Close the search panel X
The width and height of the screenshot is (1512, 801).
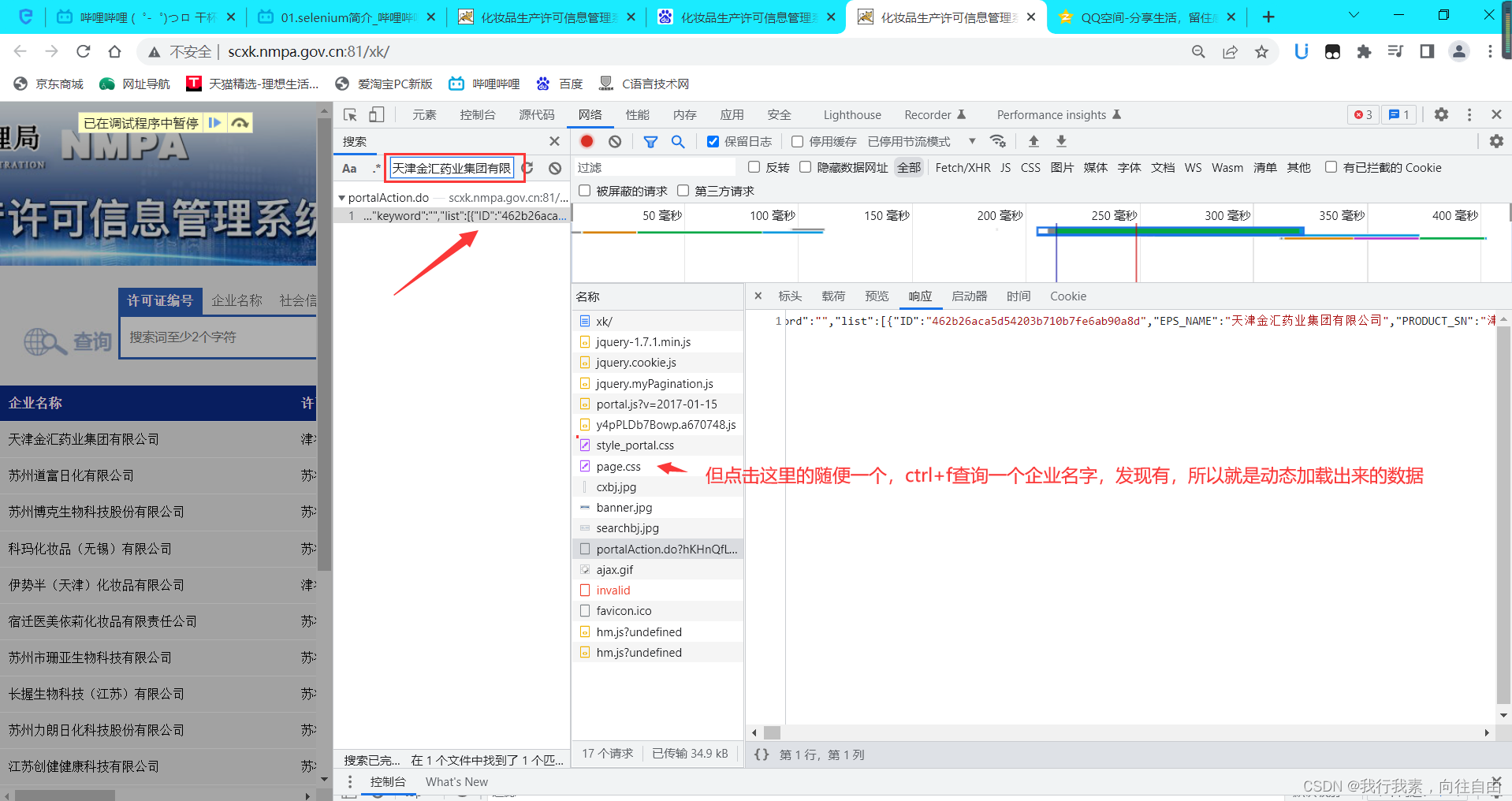pos(554,141)
